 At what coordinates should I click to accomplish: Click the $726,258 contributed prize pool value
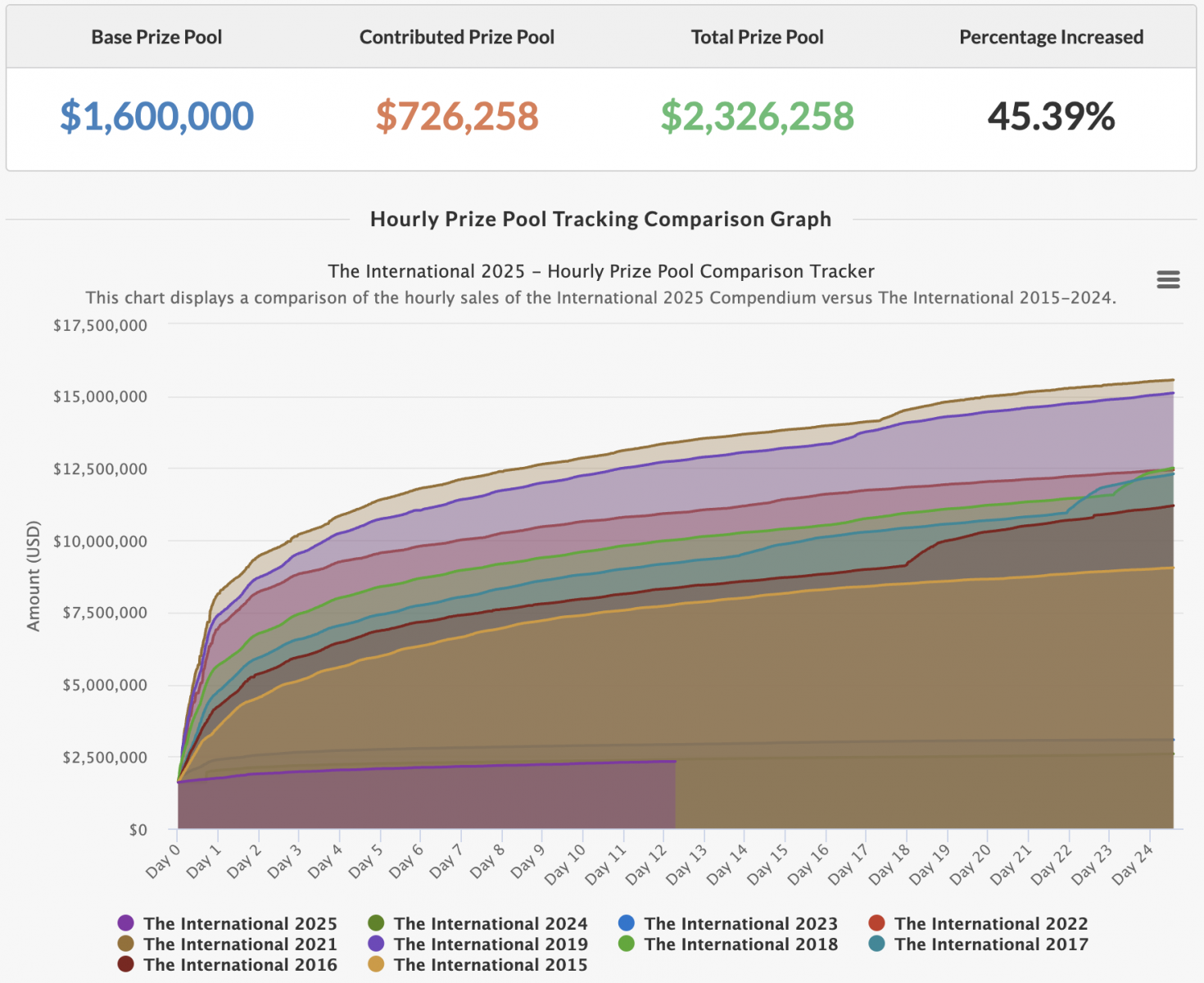[457, 116]
